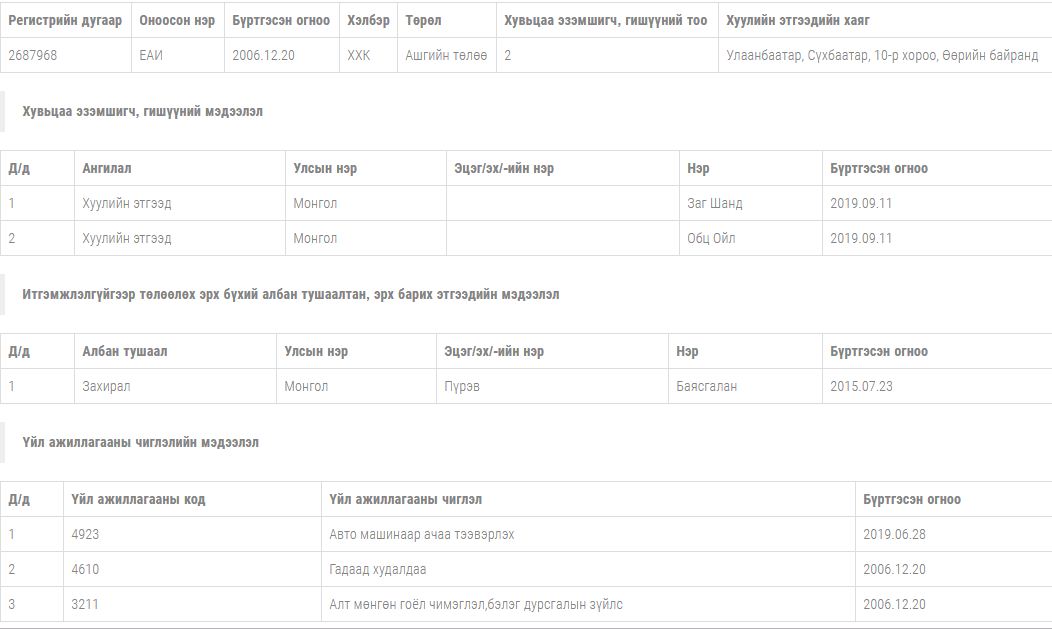Click the shareholder name "Обц Ойл"

click(711, 238)
